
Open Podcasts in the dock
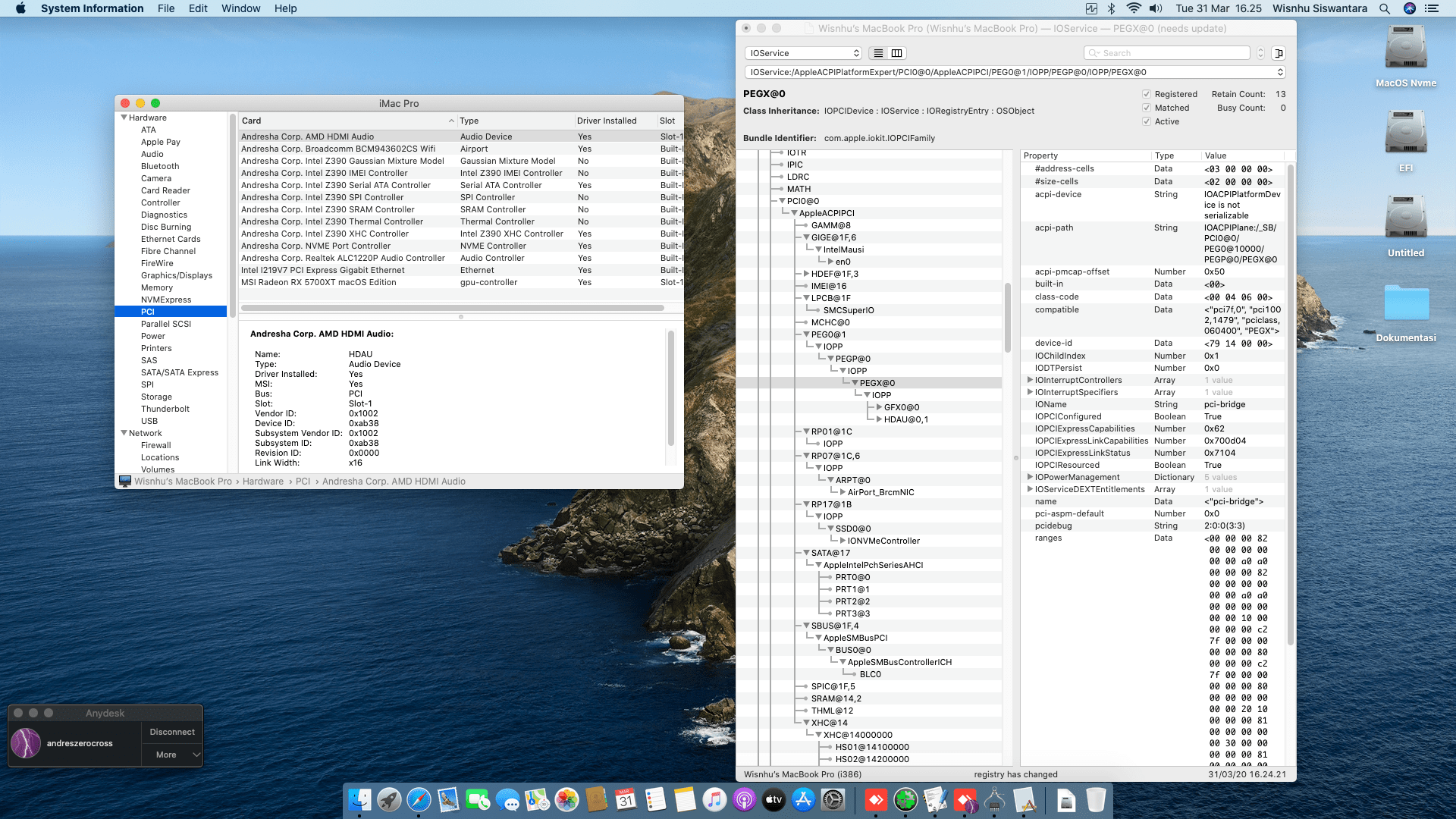(x=744, y=799)
